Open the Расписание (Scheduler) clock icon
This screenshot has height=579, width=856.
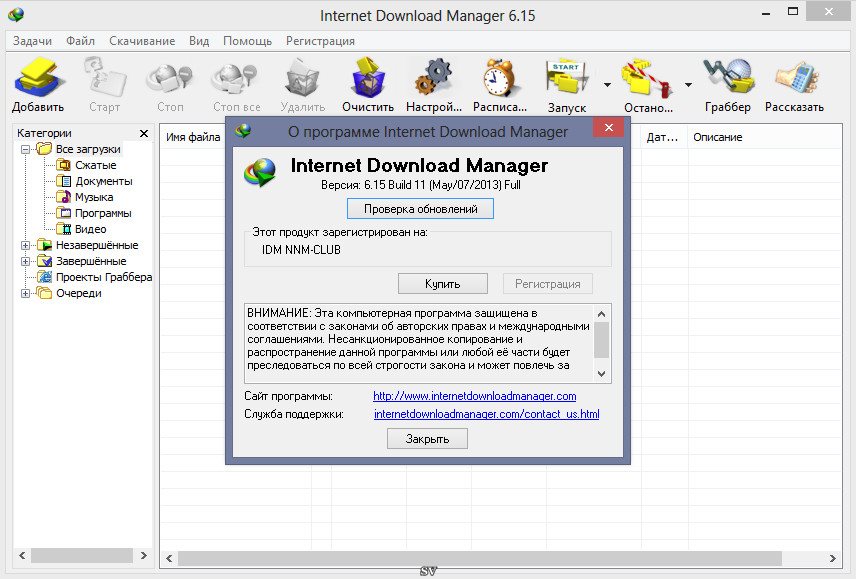pyautogui.click(x=500, y=79)
